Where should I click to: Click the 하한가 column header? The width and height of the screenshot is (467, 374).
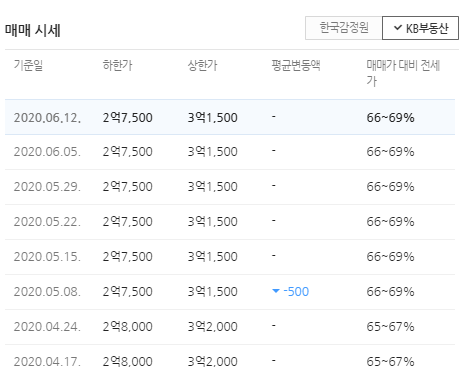point(117,65)
